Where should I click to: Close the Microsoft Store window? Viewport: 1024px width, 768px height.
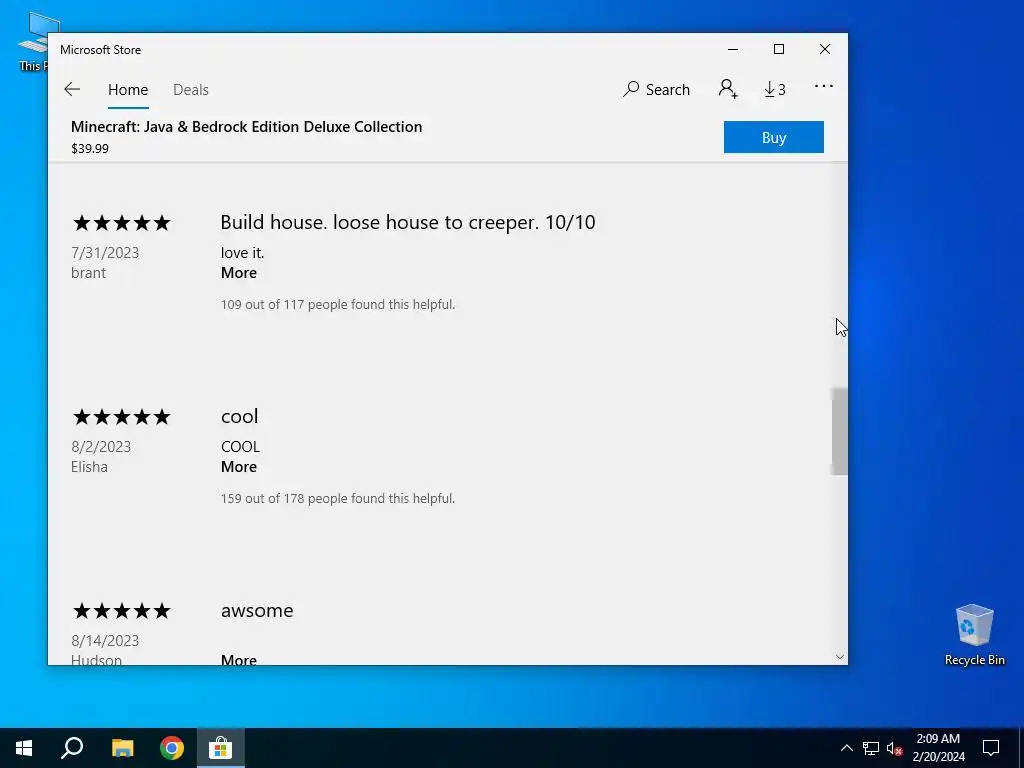pyautogui.click(x=825, y=49)
